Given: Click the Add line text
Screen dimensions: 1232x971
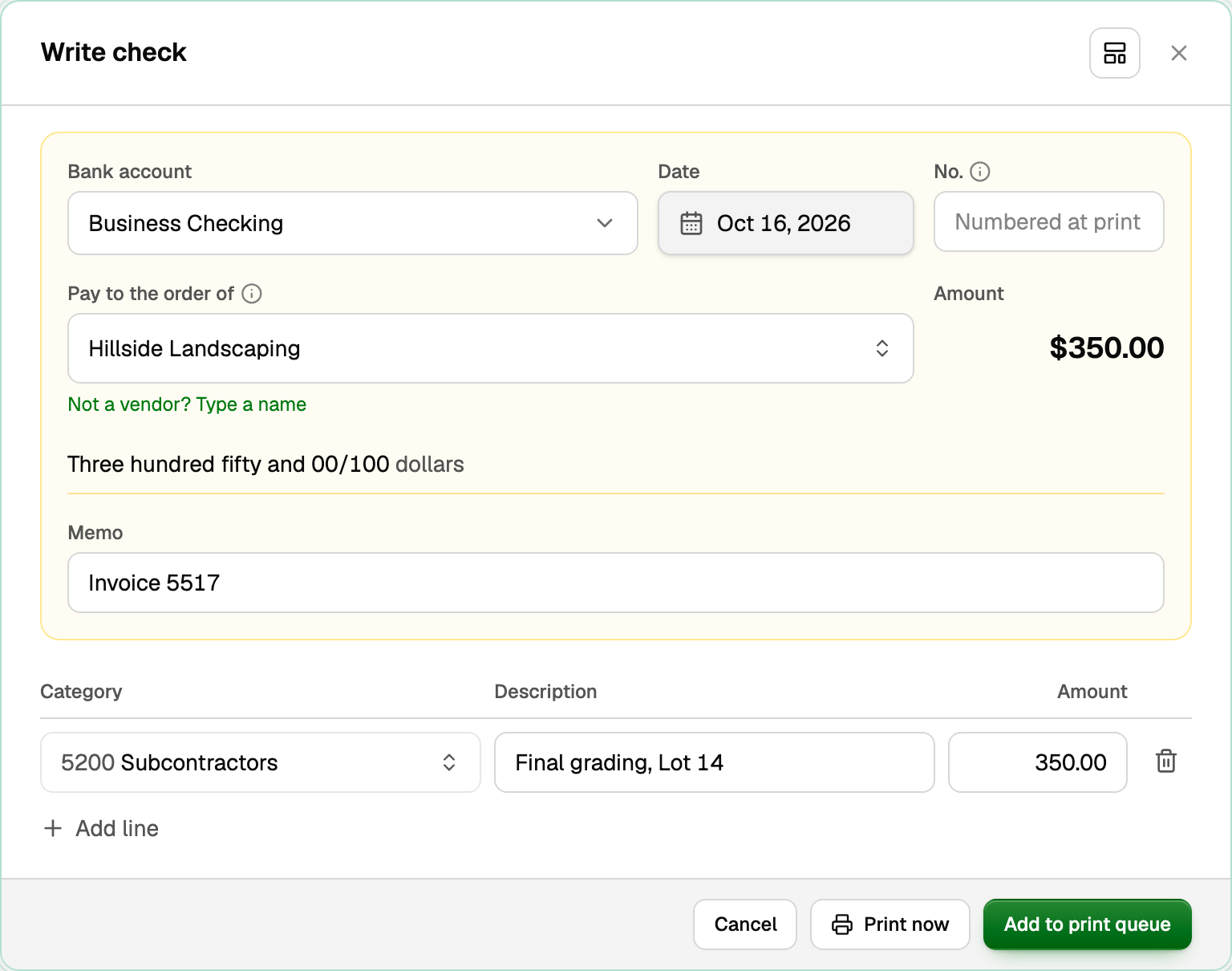Looking at the screenshot, I should pyautogui.click(x=117, y=828).
